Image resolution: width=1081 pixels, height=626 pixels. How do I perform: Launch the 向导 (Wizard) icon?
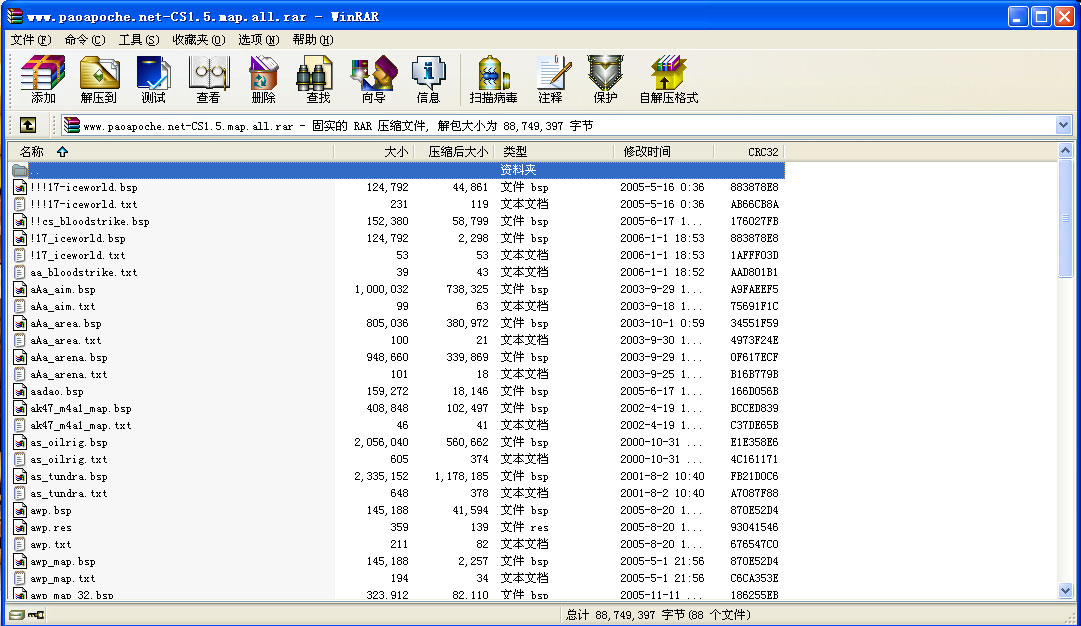[372, 78]
